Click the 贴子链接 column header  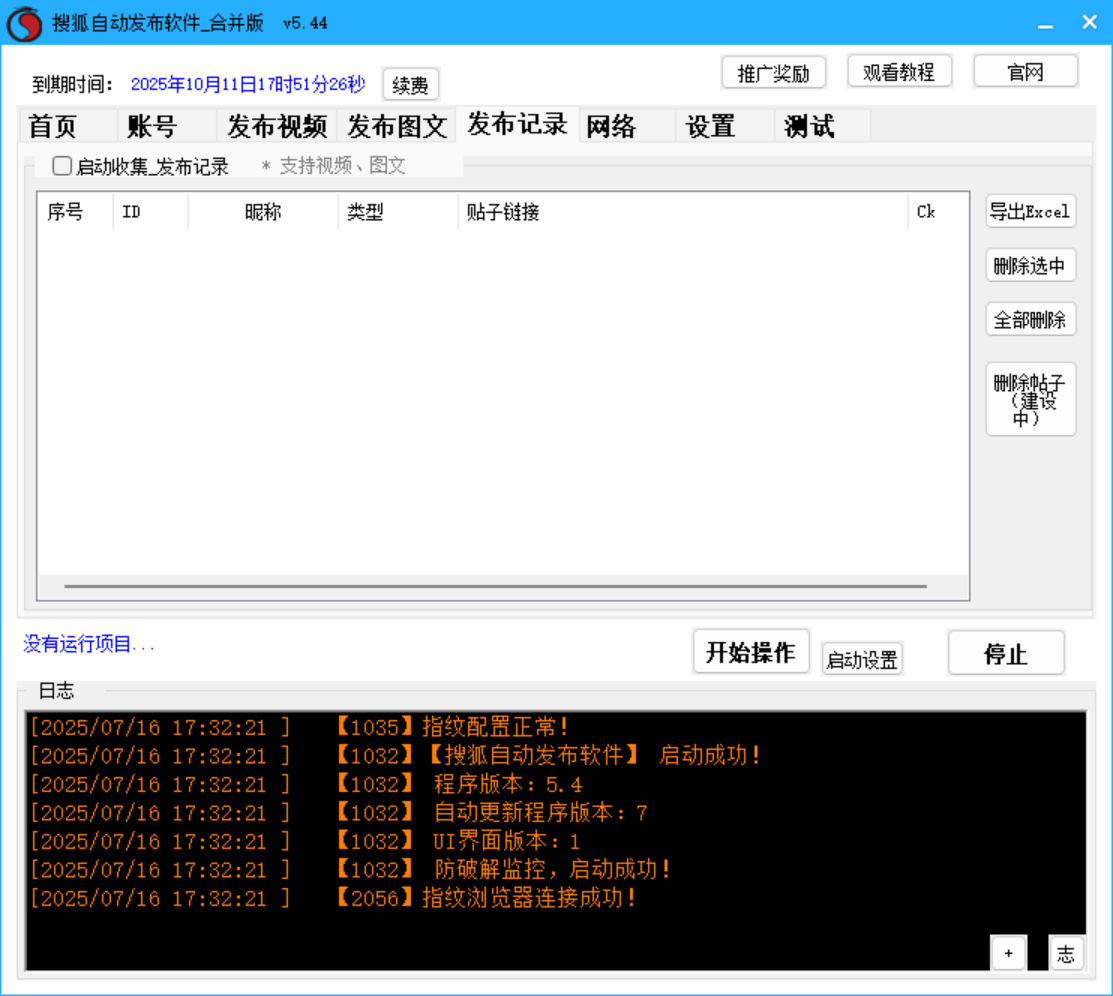(683, 212)
